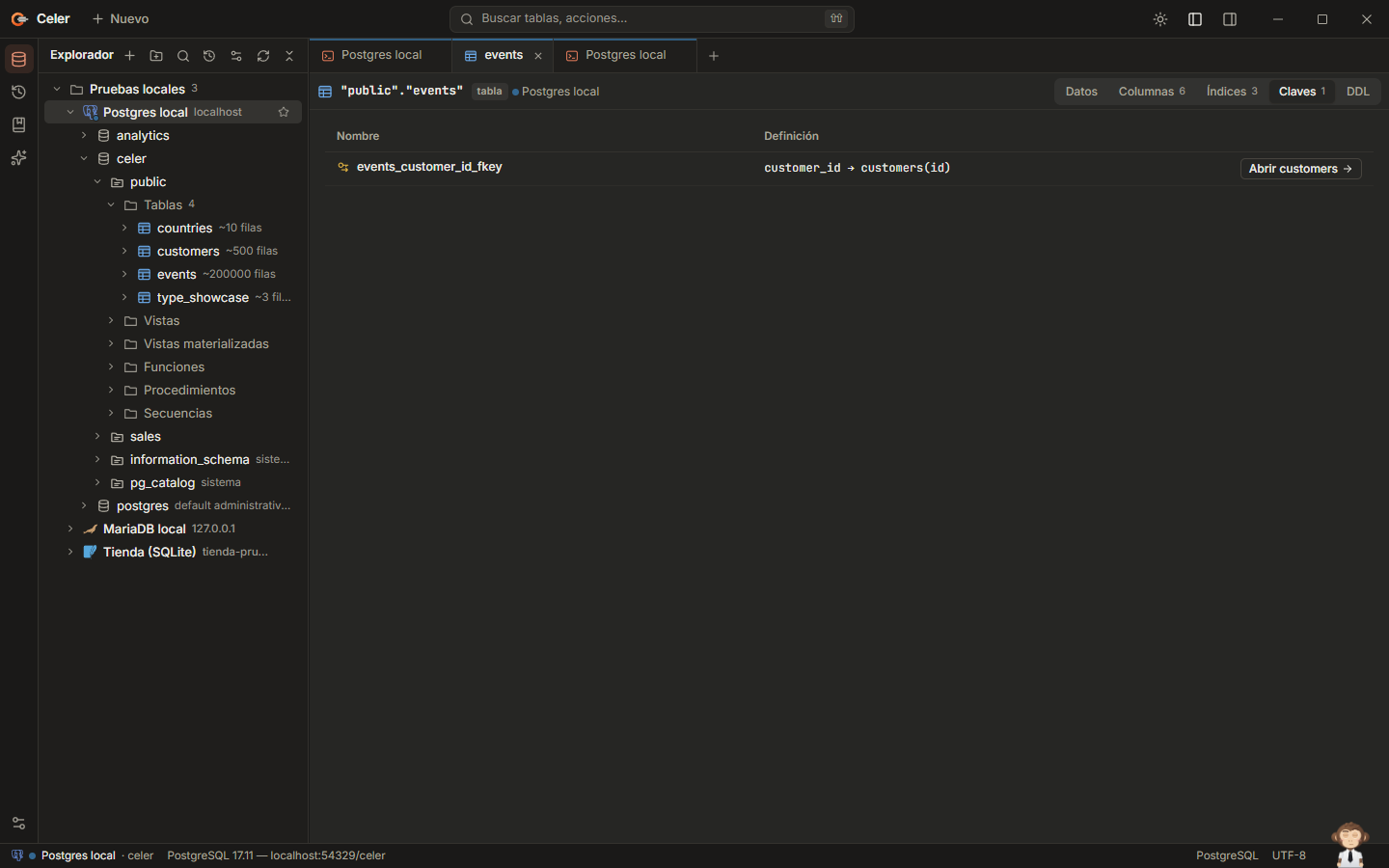Close the events tab
1389x868 pixels.
(x=538, y=56)
